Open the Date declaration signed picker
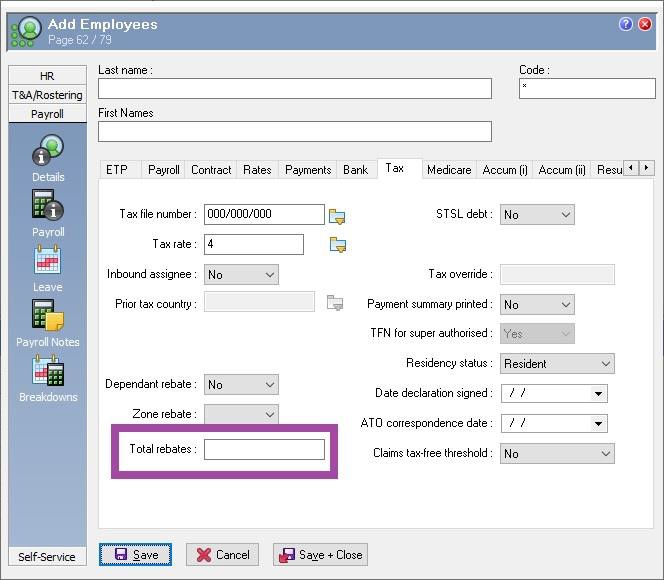 pos(598,394)
